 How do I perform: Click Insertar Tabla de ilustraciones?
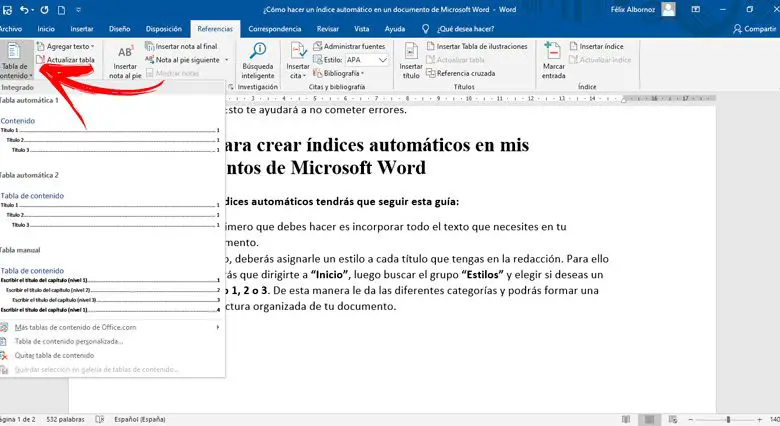click(477, 46)
